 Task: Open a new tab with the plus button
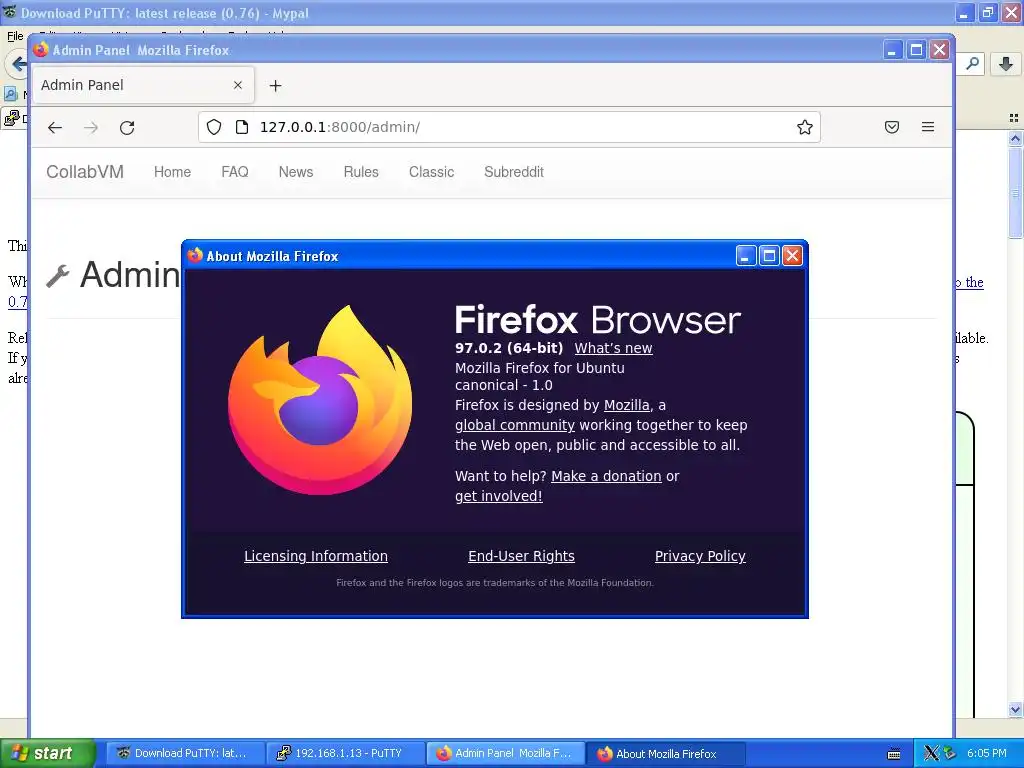(276, 86)
